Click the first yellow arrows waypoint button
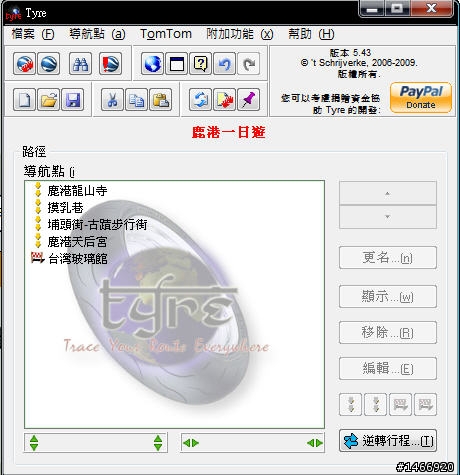The height and width of the screenshot is (475, 460). pos(350,404)
